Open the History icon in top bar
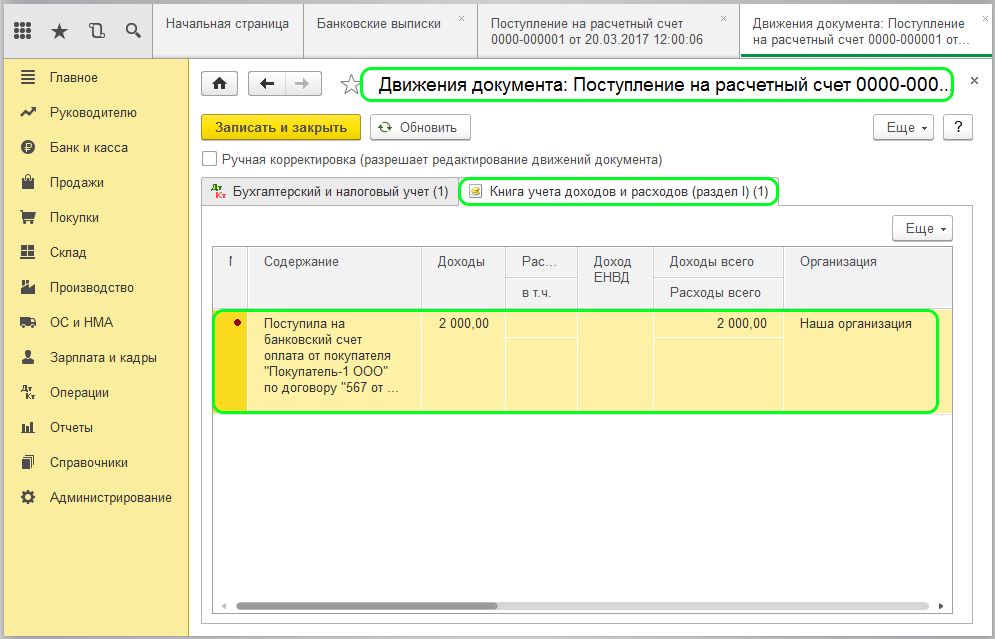995x639 pixels. pyautogui.click(x=96, y=30)
